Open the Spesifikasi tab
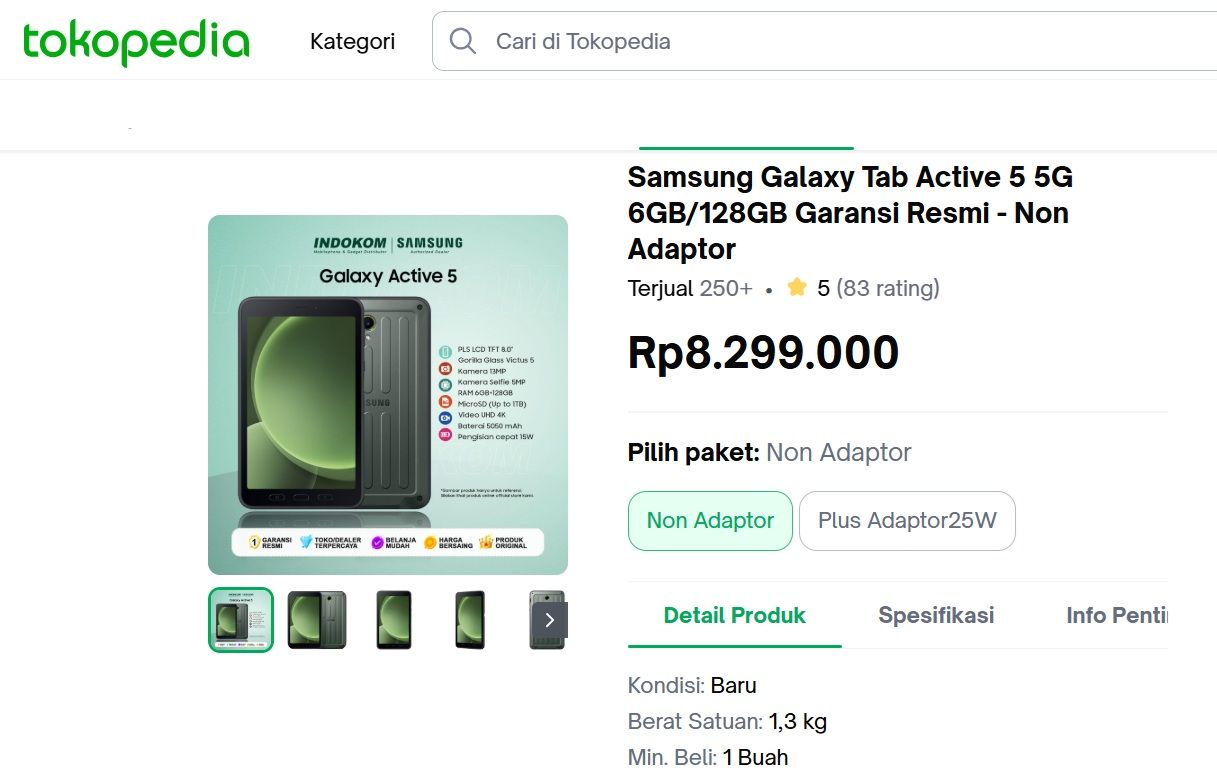The height and width of the screenshot is (778, 1217). pyautogui.click(x=936, y=615)
